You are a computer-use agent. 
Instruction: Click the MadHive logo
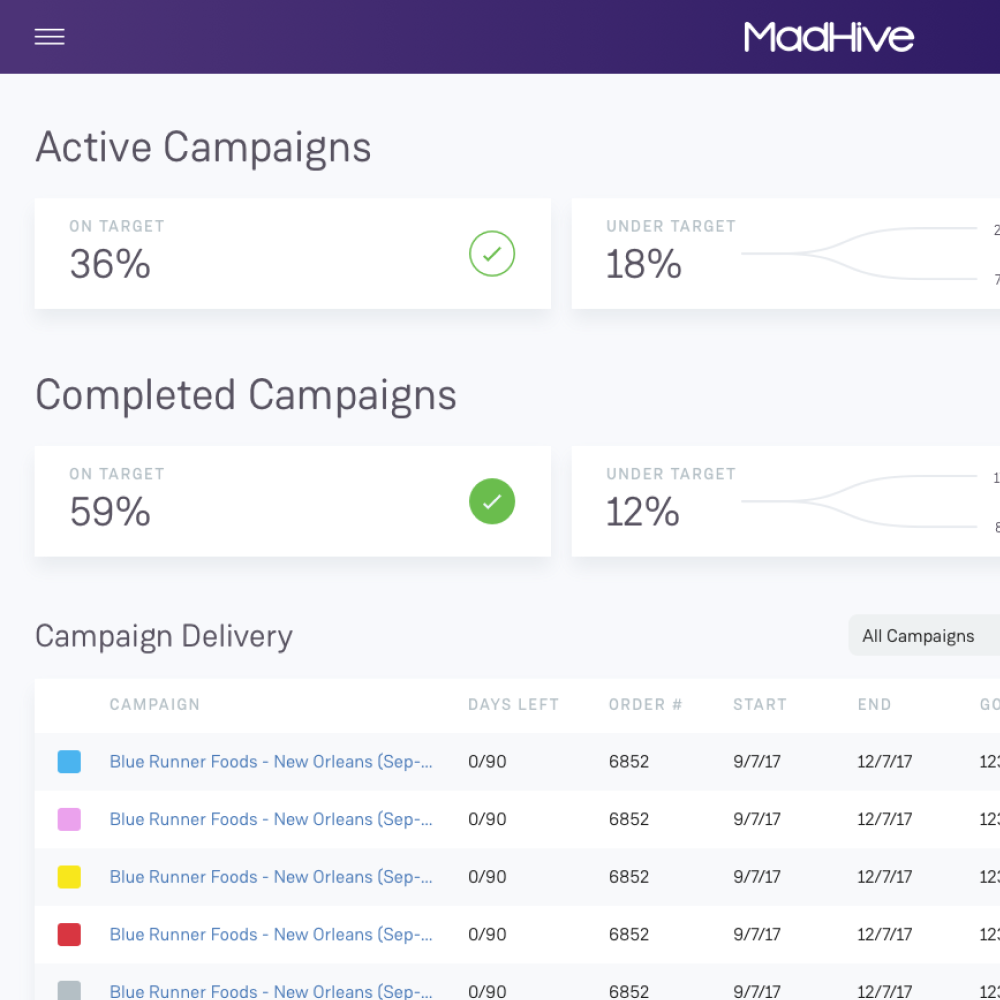click(x=828, y=37)
